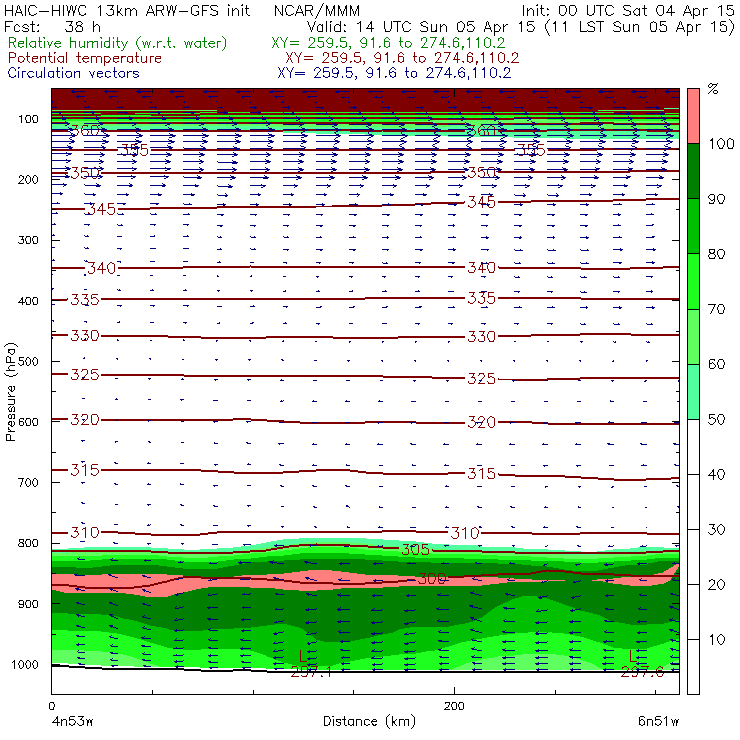Click the colorbar '40' value label

[716, 474]
